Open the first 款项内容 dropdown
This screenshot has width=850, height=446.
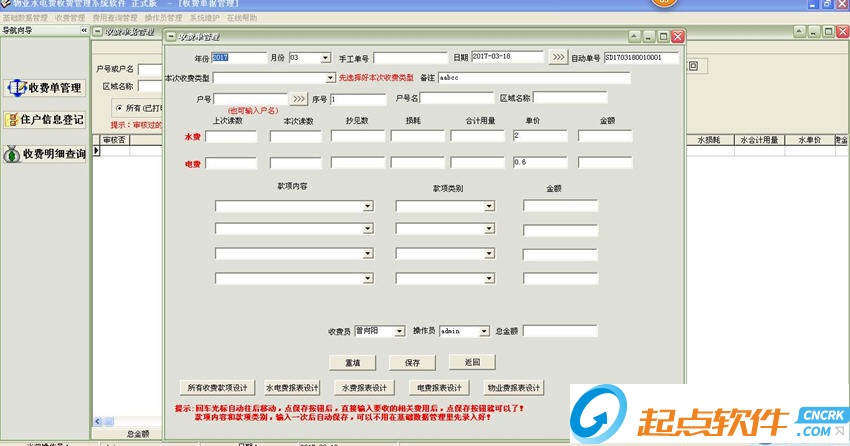tap(368, 206)
